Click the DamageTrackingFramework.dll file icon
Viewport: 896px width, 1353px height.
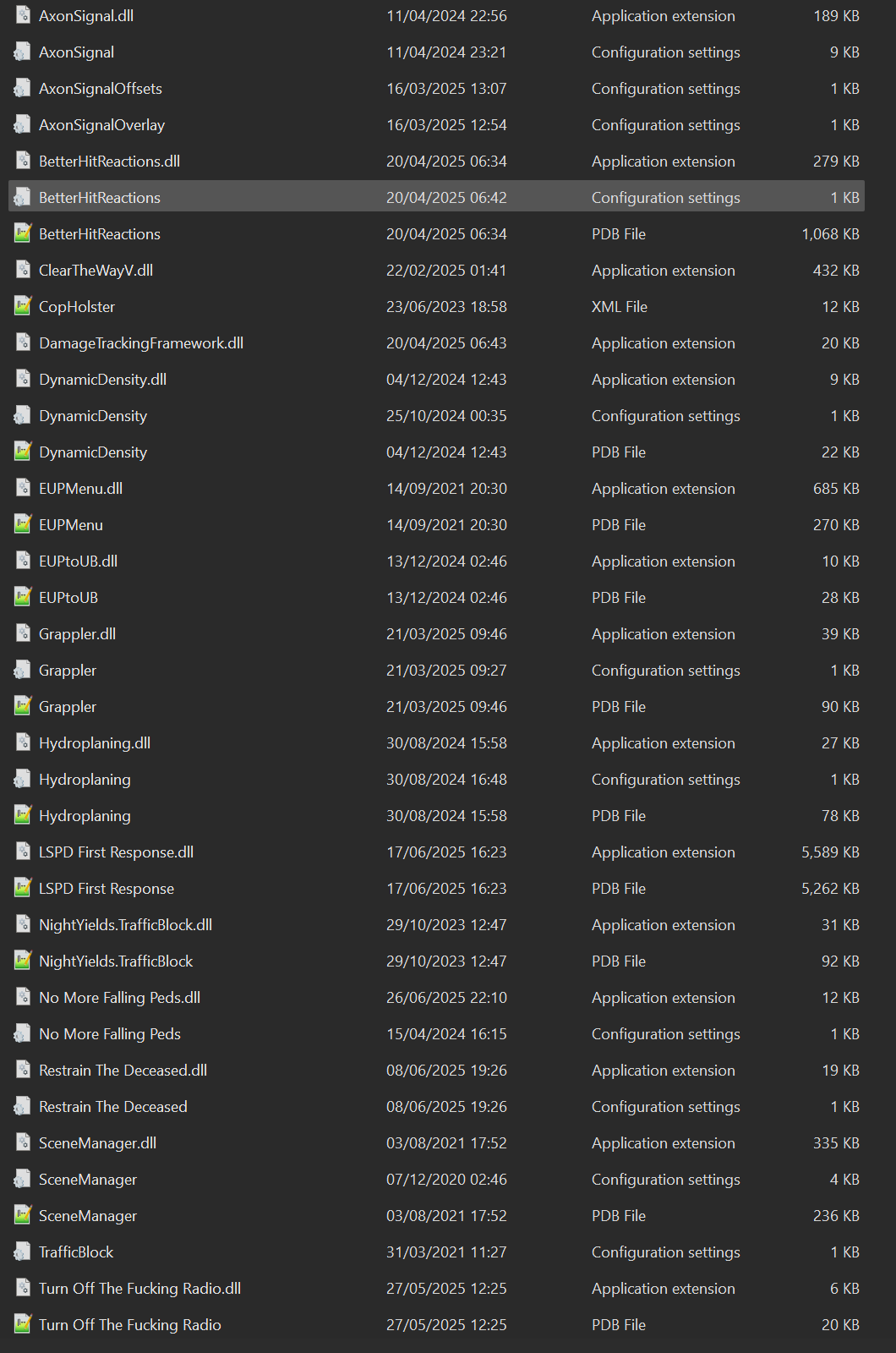pyautogui.click(x=23, y=343)
